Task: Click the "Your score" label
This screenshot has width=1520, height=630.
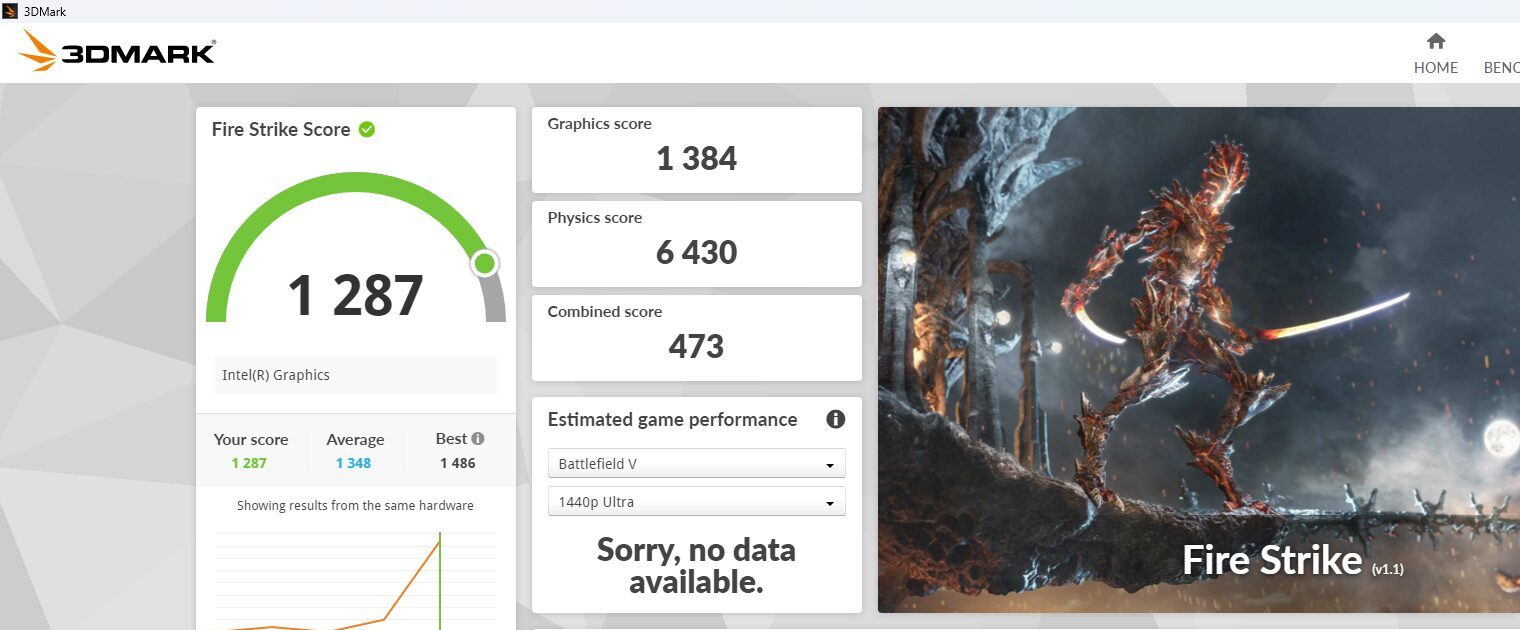Action: coord(251,439)
